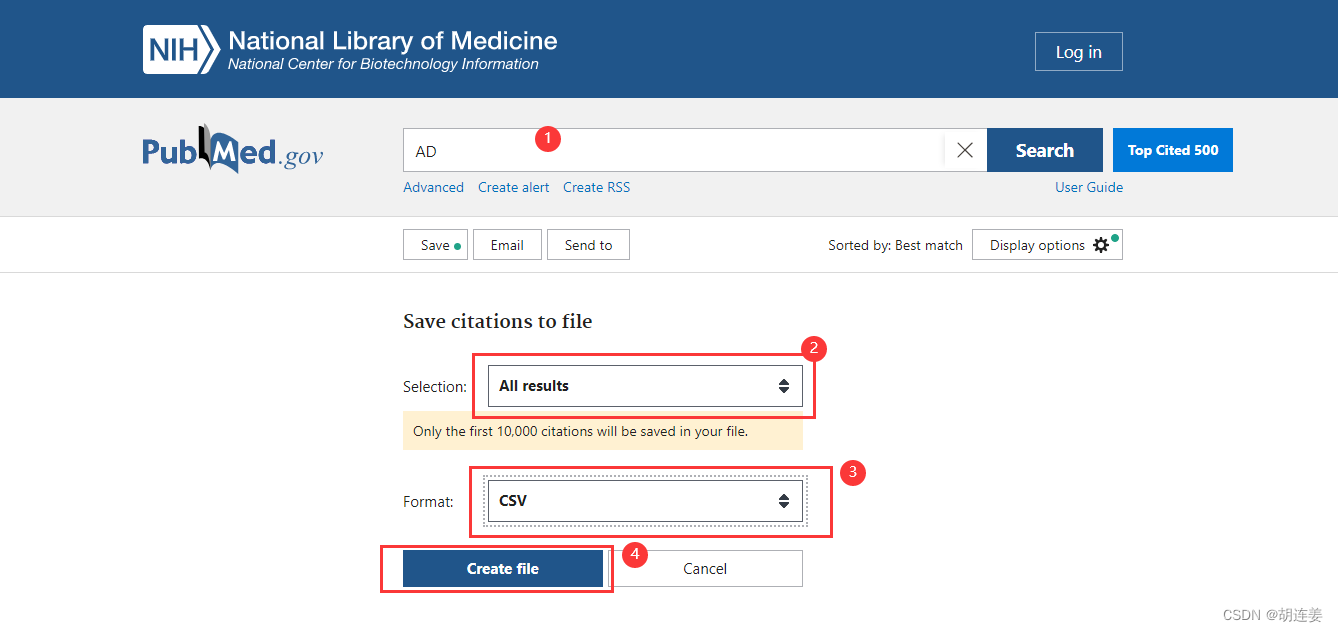Click the red step 4 badge
This screenshot has width=1338, height=632.
(635, 554)
